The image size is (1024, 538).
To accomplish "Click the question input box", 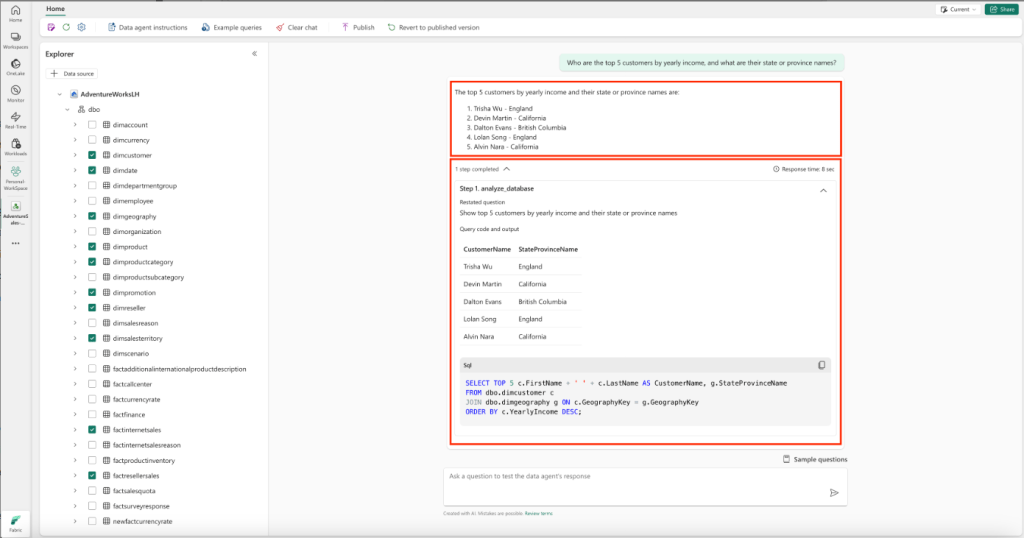I will (x=630, y=477).
